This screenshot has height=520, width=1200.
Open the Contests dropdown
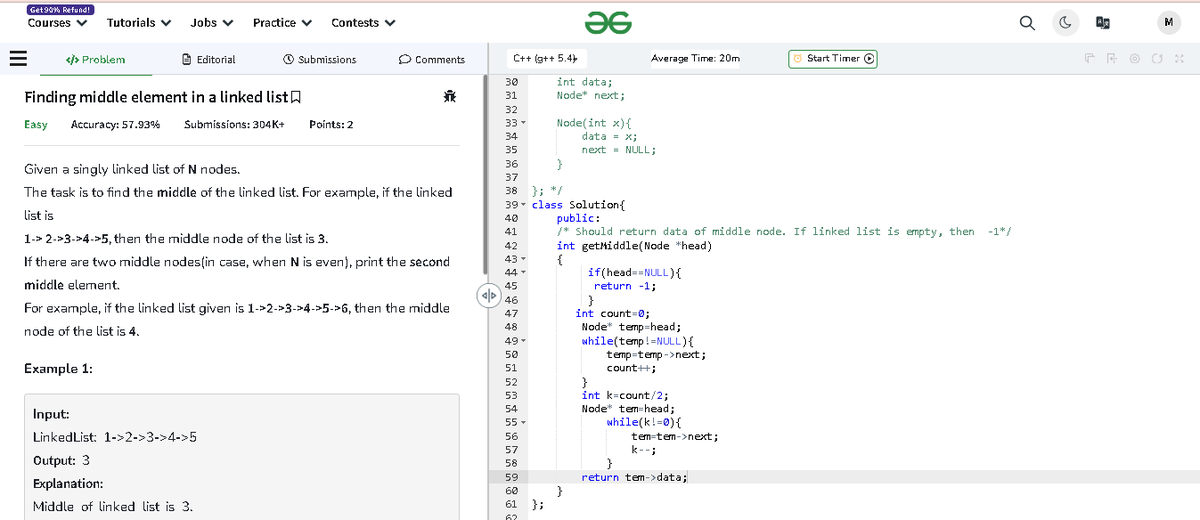click(363, 22)
